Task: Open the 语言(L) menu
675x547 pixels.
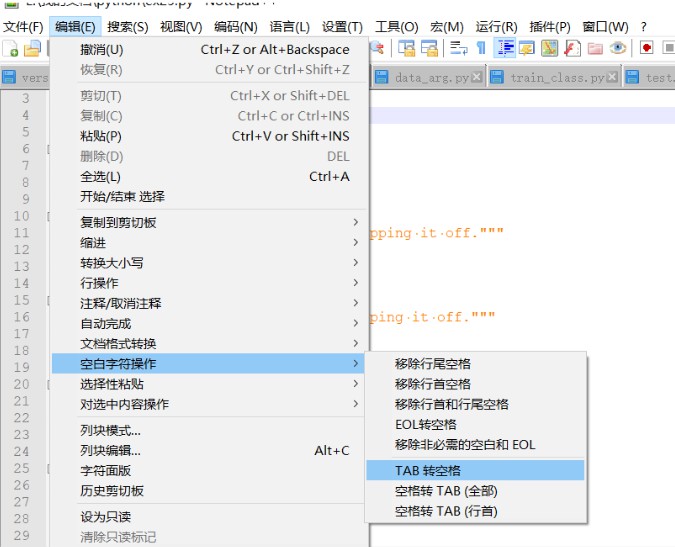Action: (x=289, y=27)
